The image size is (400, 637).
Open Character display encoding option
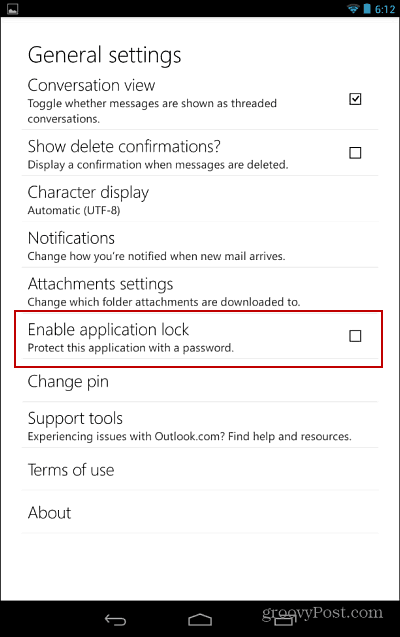200,199
